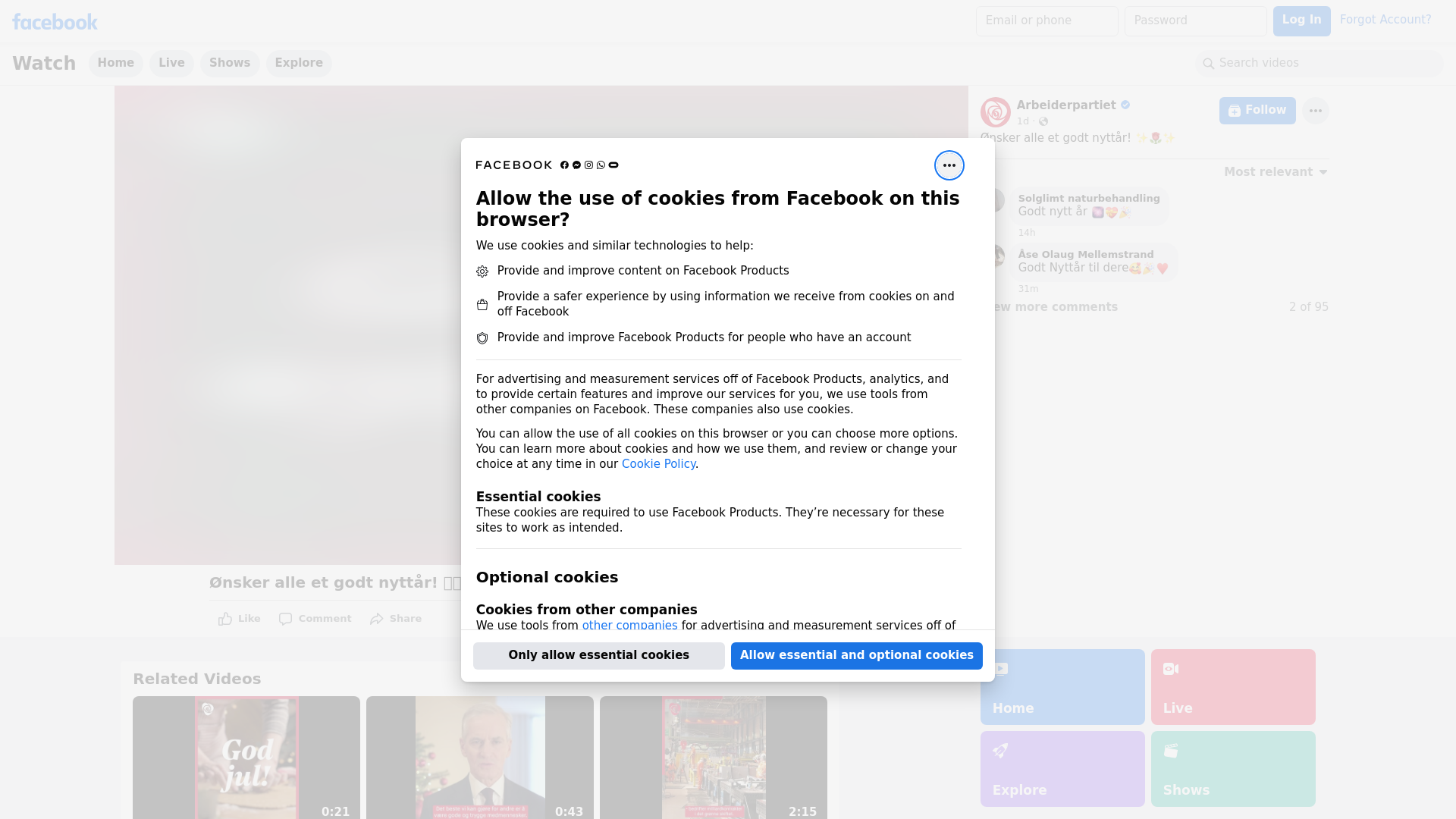Click the public globe icon under post name
Screen dimensions: 1456x819
point(1043,121)
